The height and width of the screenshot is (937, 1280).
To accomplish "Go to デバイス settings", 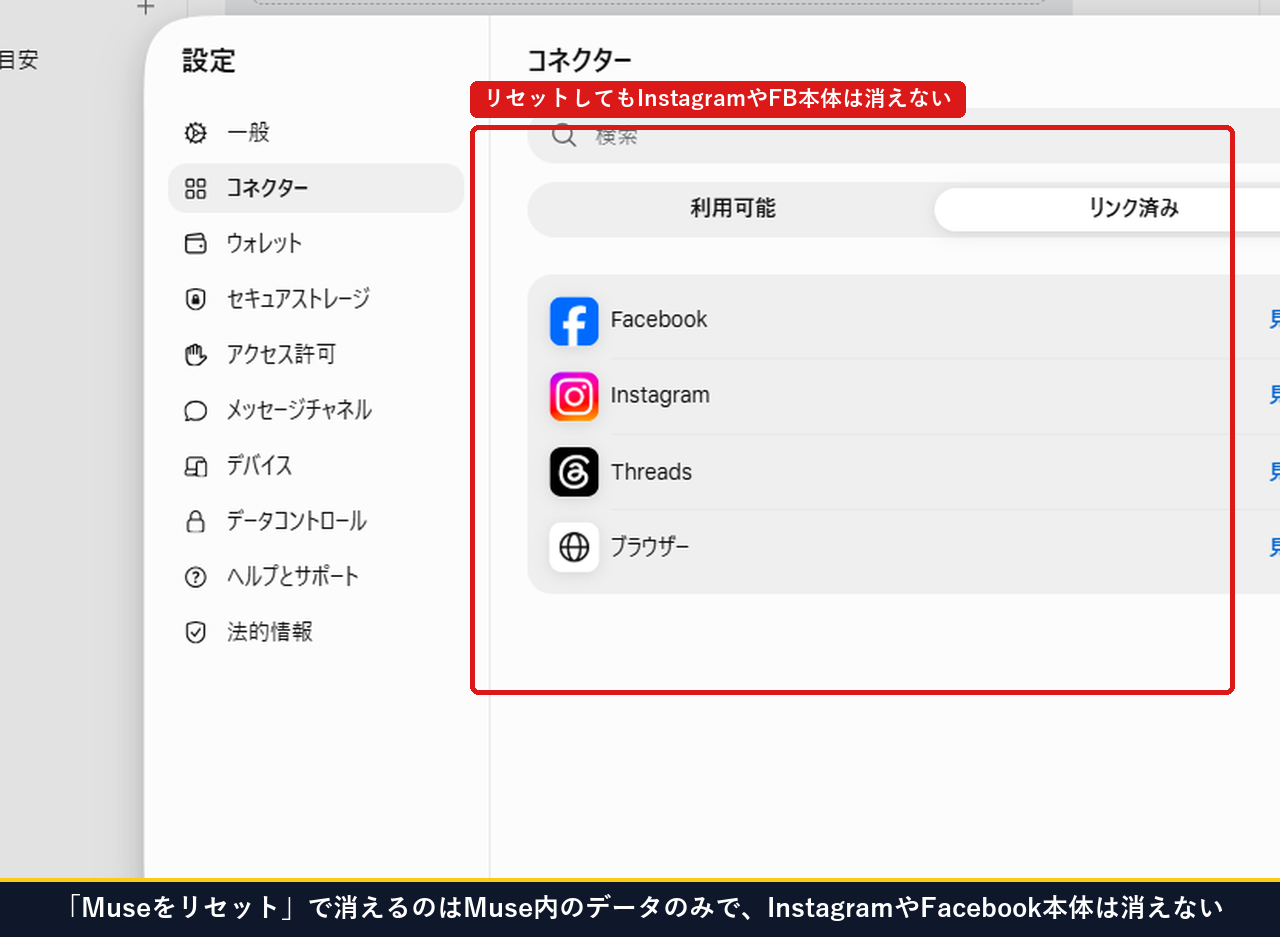I will 316,466.
